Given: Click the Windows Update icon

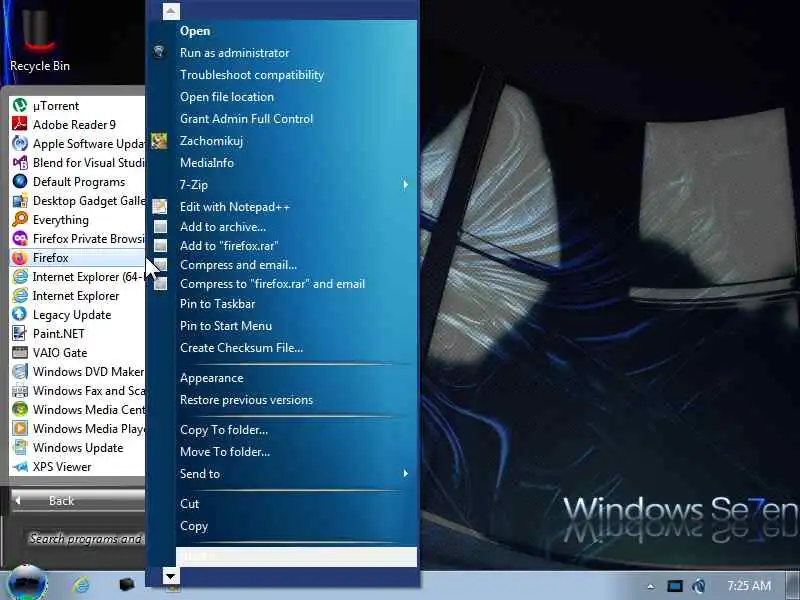Looking at the screenshot, I should (x=20, y=447).
